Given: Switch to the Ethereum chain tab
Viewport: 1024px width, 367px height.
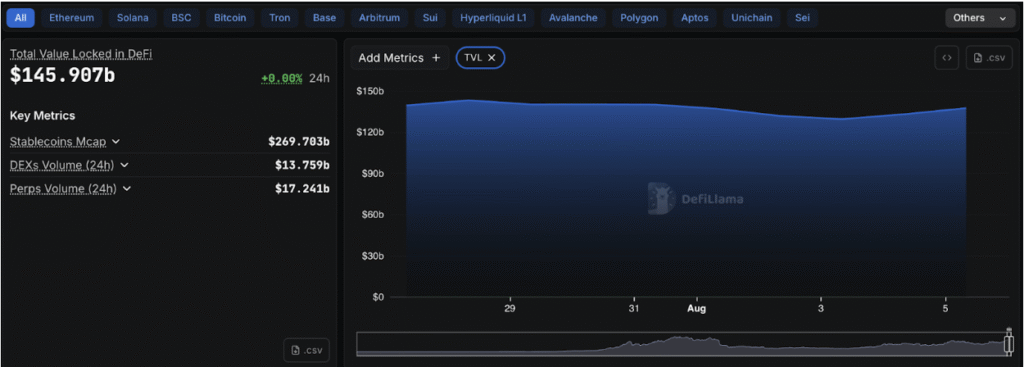Looking at the screenshot, I should point(71,18).
